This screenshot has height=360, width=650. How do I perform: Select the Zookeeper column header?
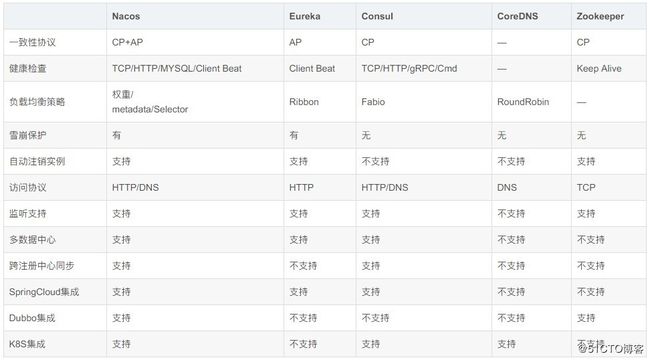[600, 16]
